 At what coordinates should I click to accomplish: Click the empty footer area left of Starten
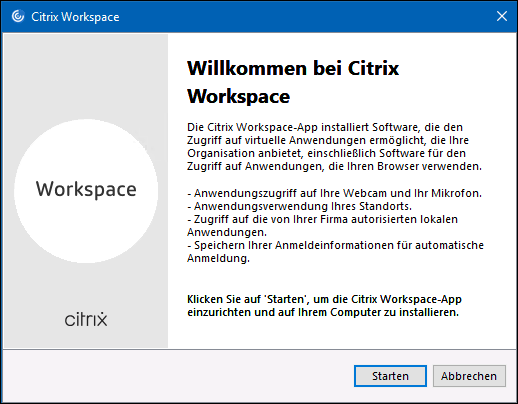(x=178, y=376)
